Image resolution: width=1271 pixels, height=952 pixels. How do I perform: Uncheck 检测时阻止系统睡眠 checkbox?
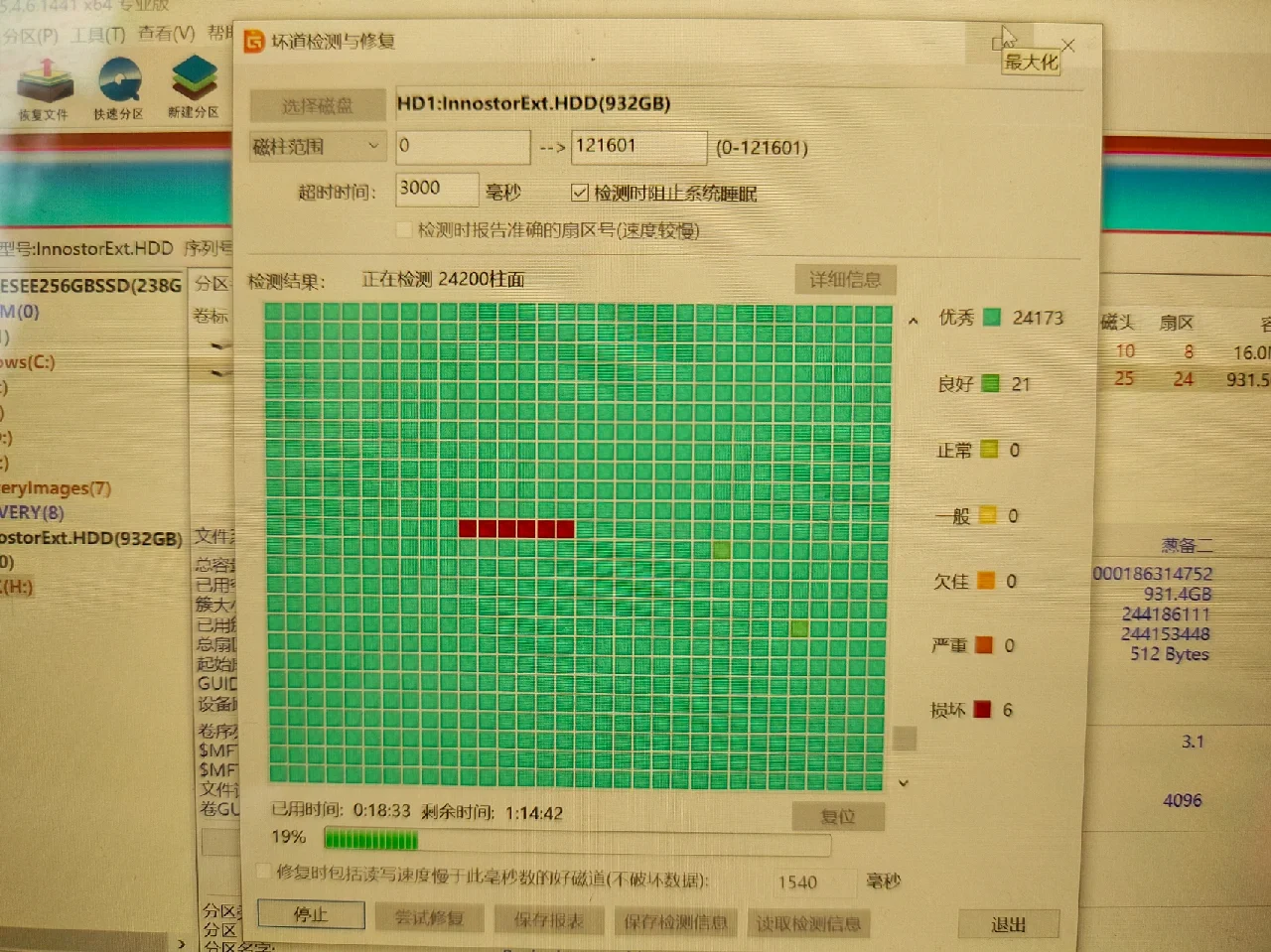580,193
